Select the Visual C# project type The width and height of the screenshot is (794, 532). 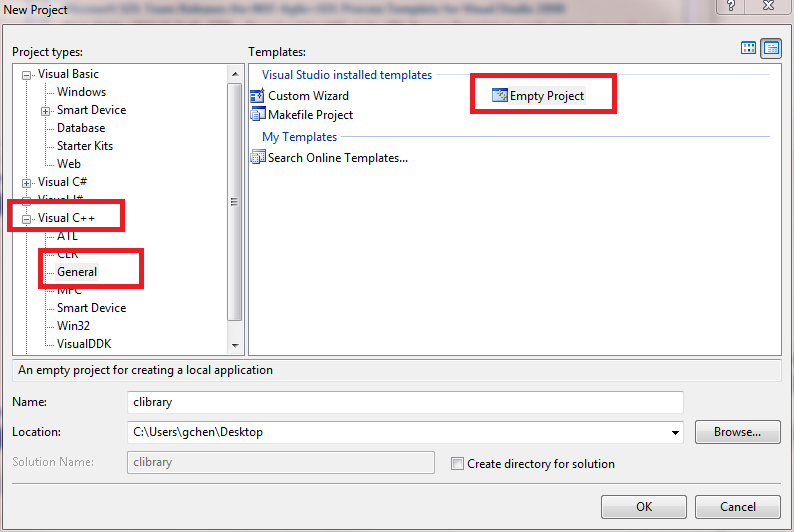pos(62,182)
